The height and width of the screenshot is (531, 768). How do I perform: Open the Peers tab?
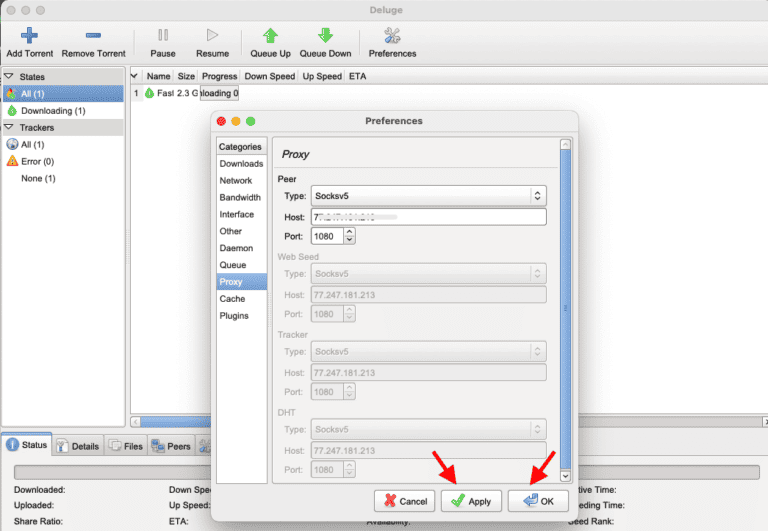click(x=171, y=446)
